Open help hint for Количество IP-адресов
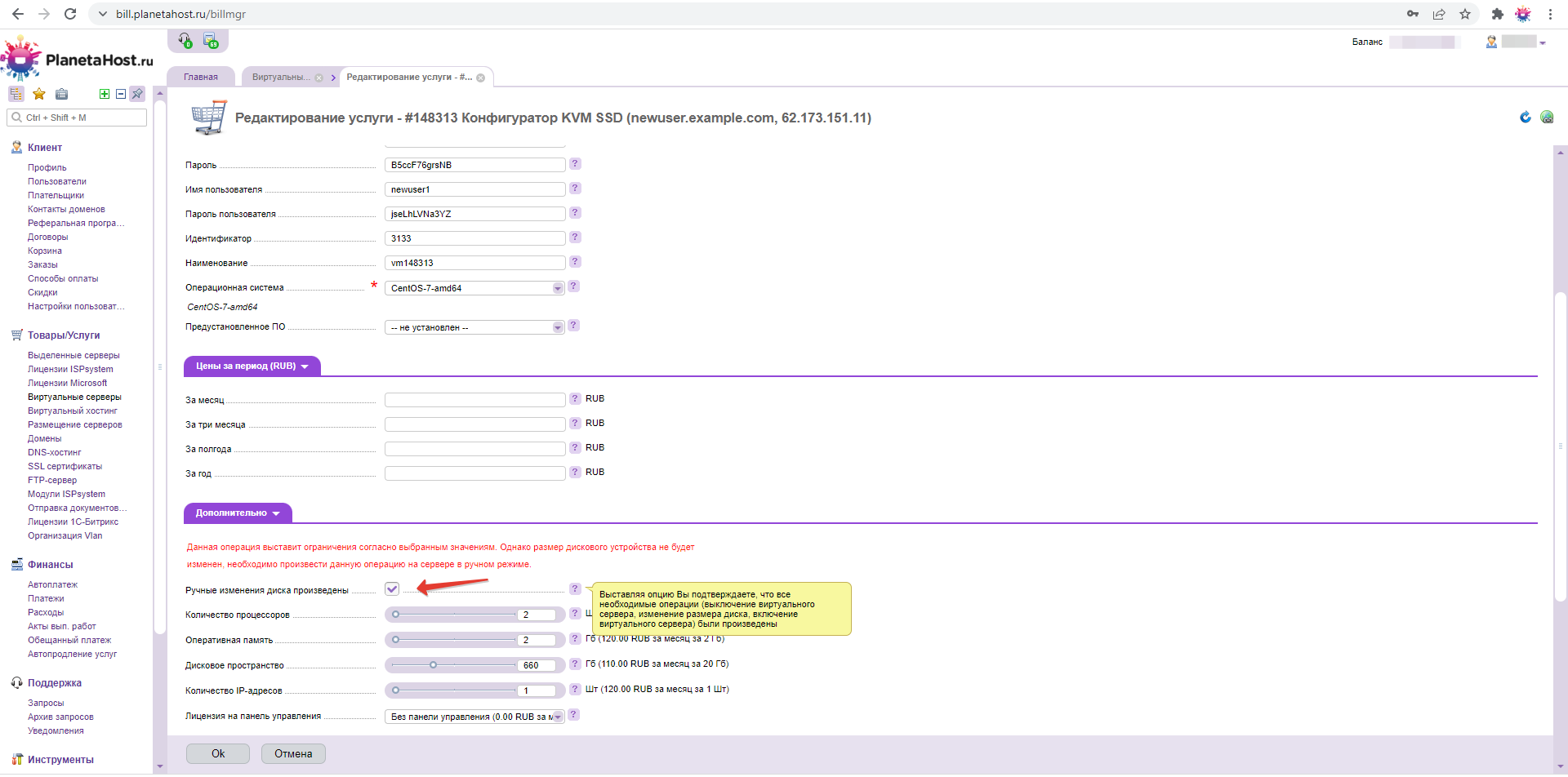 pos(575,690)
